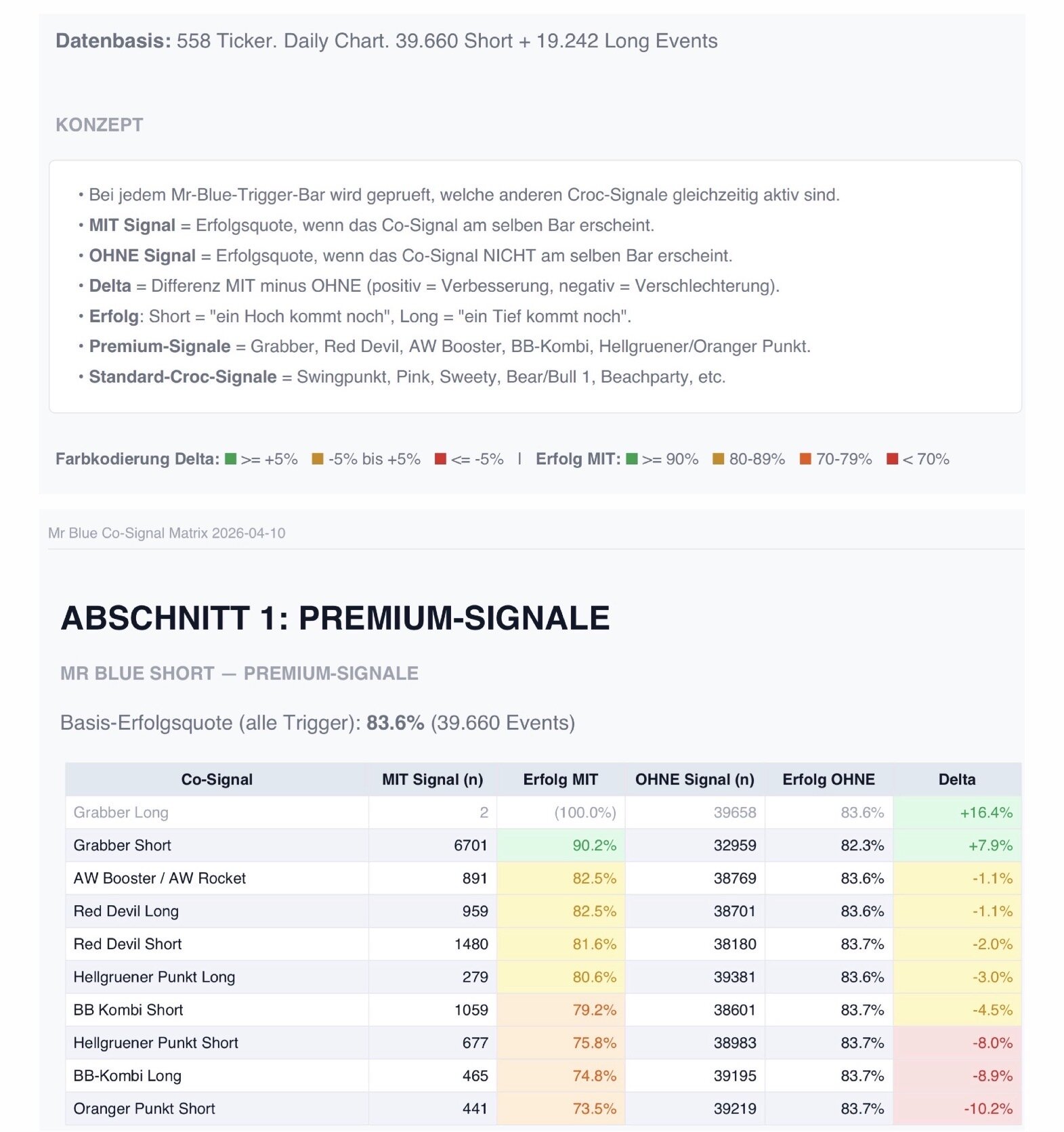The image size is (1064, 1132).
Task: Click the -10.2% Delta cell for Oranger Punkt Short
Action: click(988, 1108)
